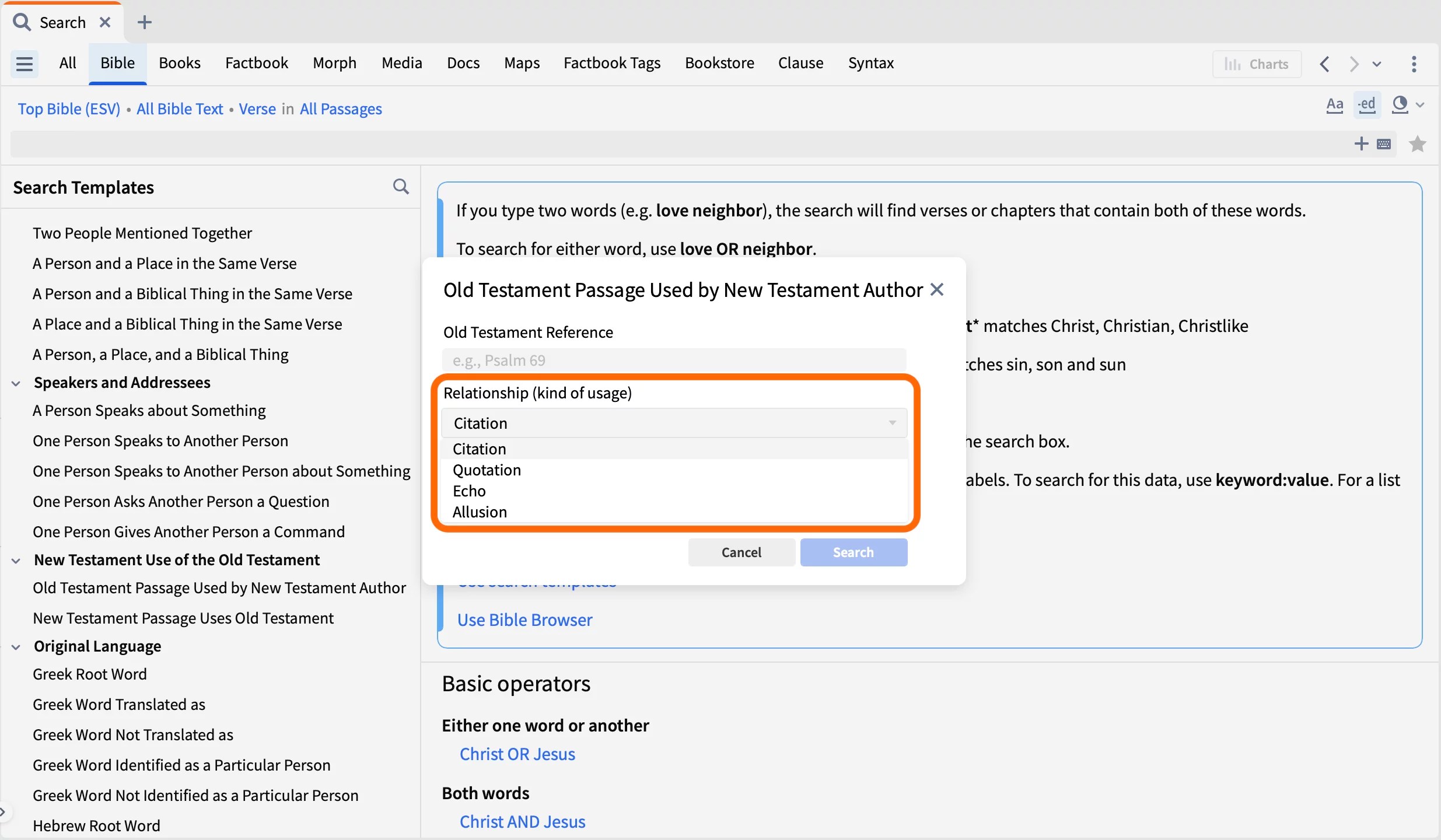The height and width of the screenshot is (840, 1441).
Task: Go back with the left arrow
Action: pos(1324,64)
